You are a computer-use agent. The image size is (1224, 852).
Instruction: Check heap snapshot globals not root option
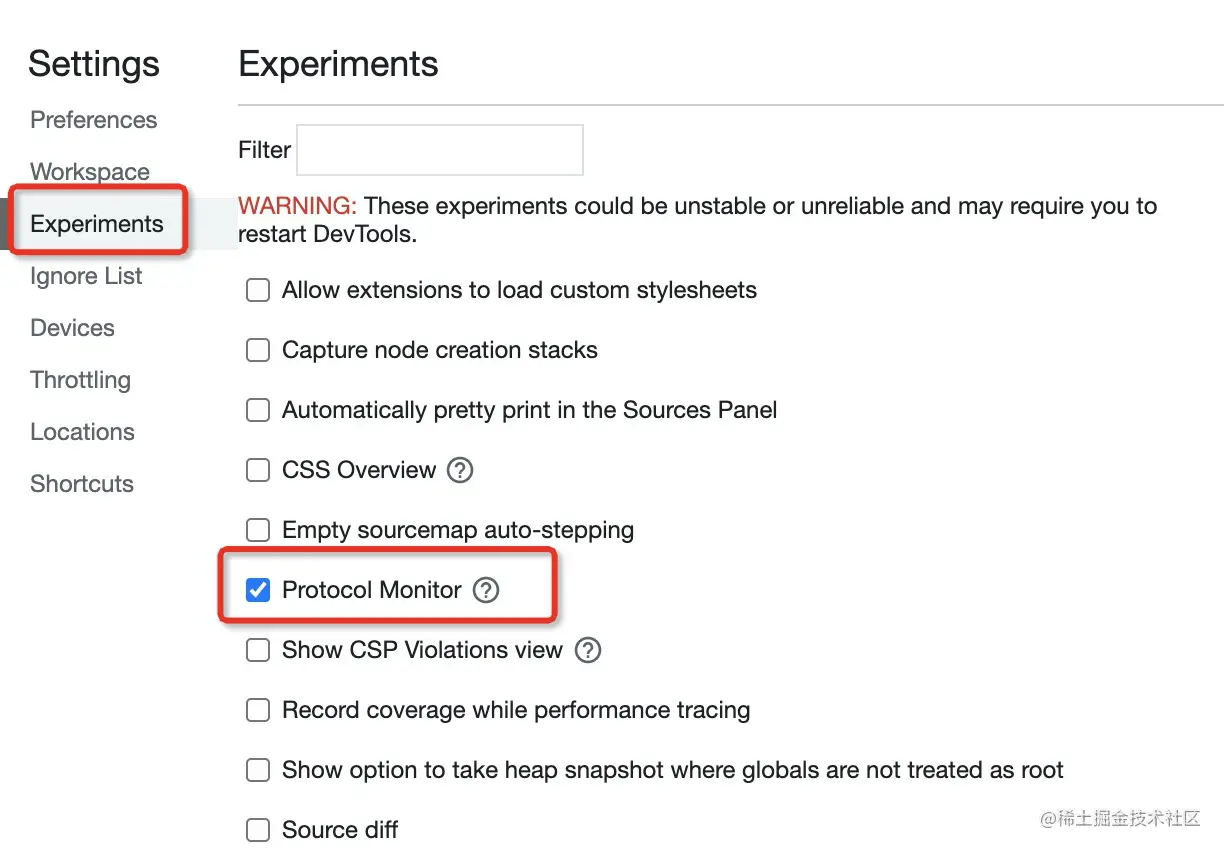pyautogui.click(x=258, y=770)
